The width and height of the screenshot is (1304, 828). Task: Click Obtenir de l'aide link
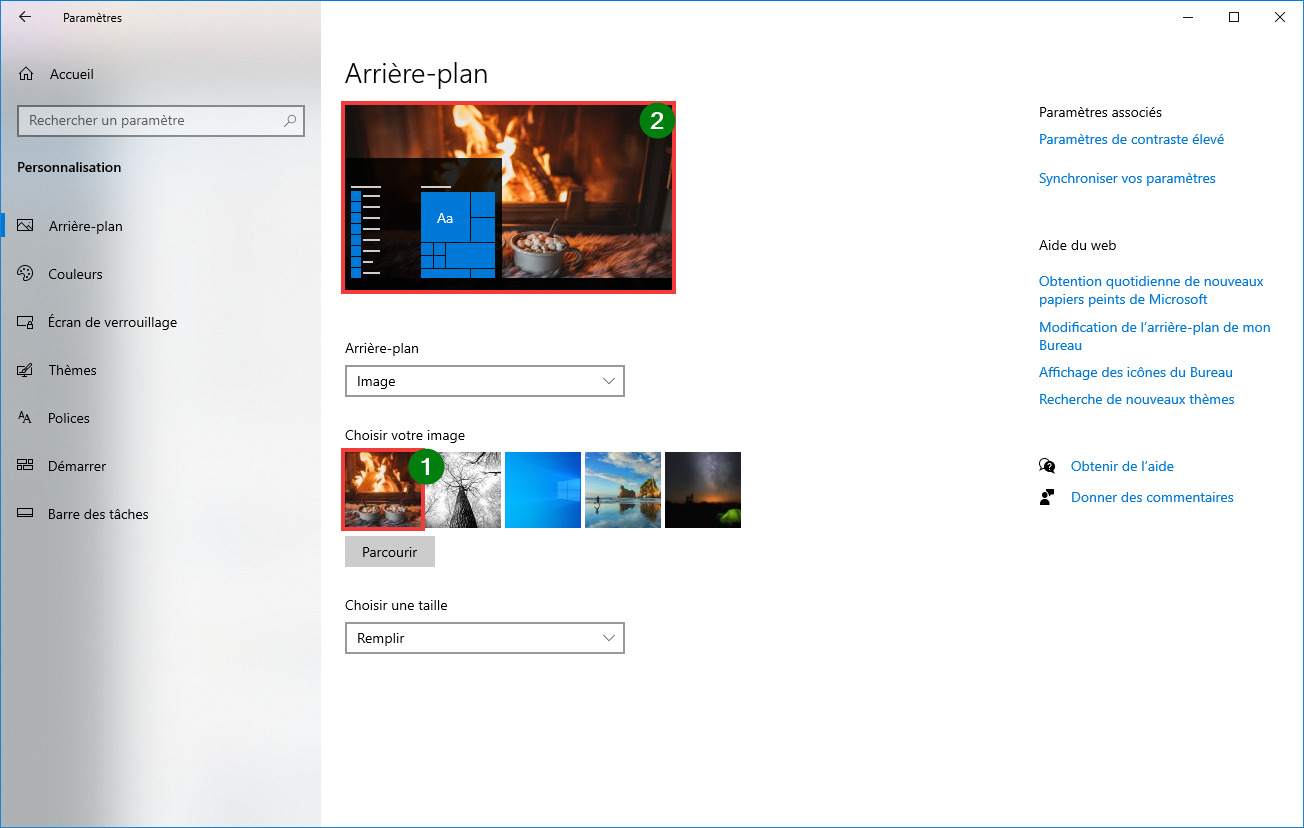tap(1122, 466)
